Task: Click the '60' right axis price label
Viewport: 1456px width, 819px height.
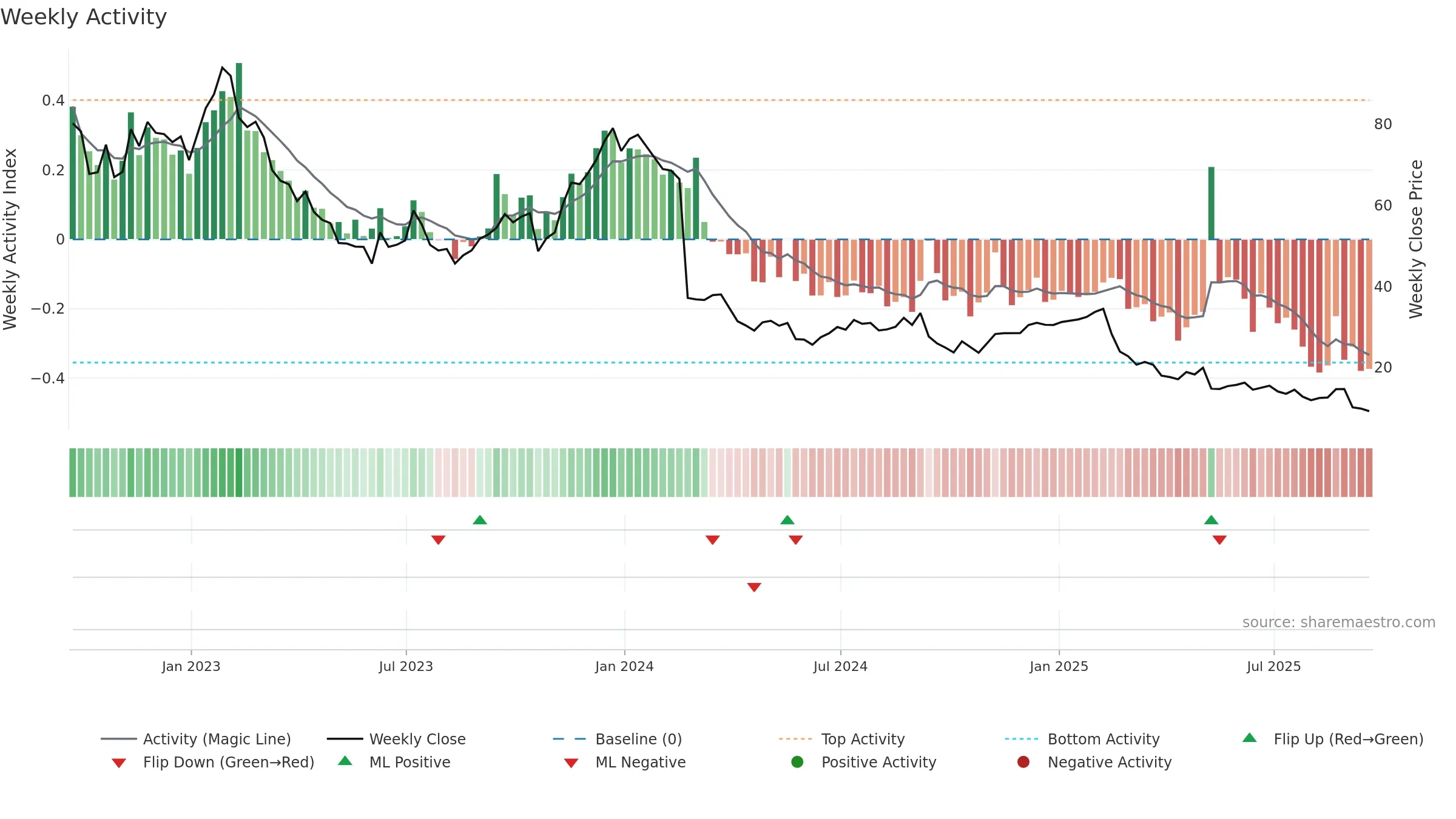Action: tap(1383, 206)
